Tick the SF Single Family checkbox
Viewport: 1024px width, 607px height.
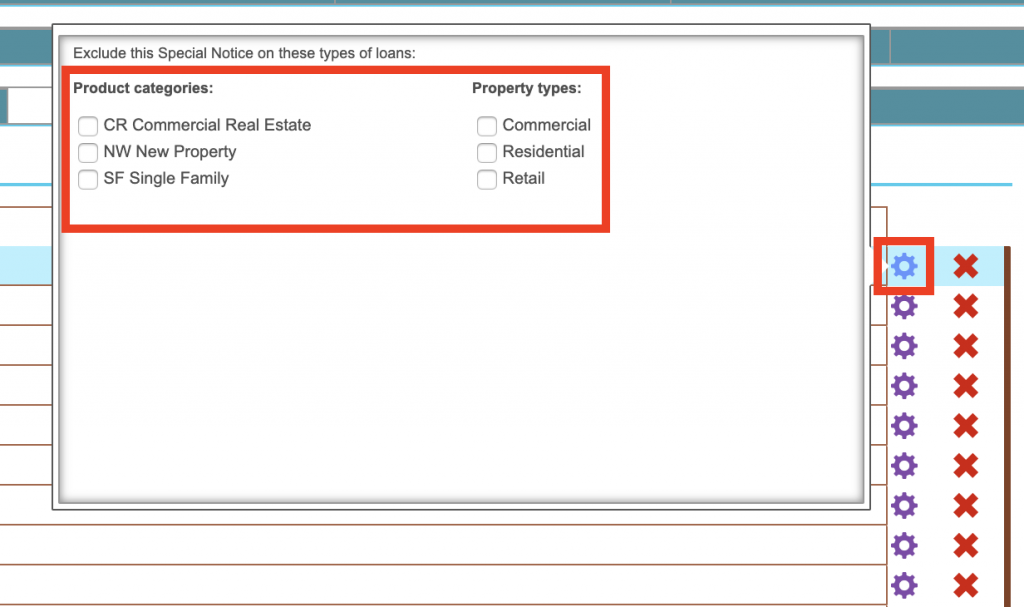(x=88, y=180)
